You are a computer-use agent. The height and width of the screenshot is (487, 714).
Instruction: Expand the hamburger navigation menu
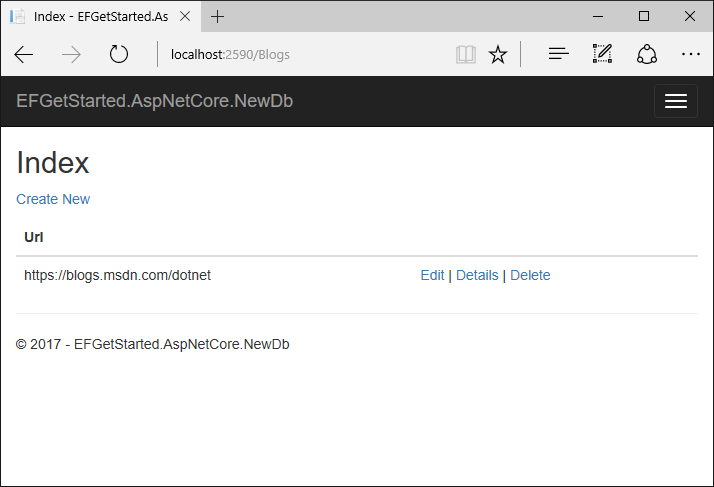tap(675, 101)
